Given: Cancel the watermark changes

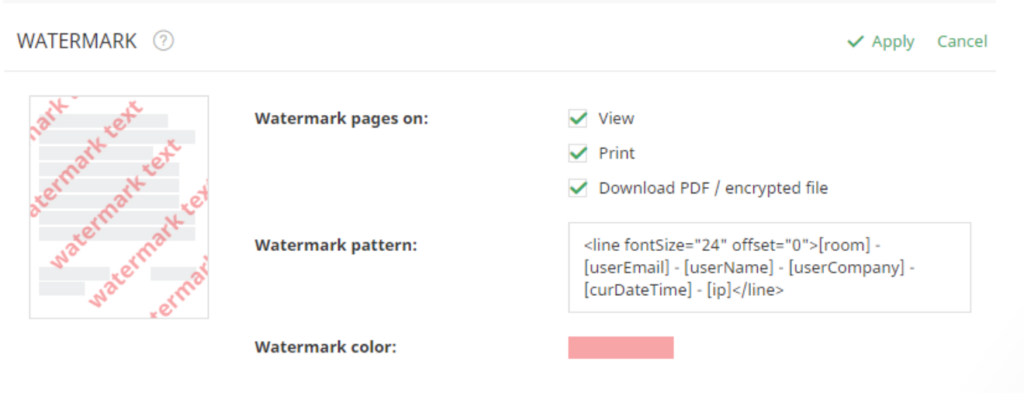Looking at the screenshot, I should 962,41.
